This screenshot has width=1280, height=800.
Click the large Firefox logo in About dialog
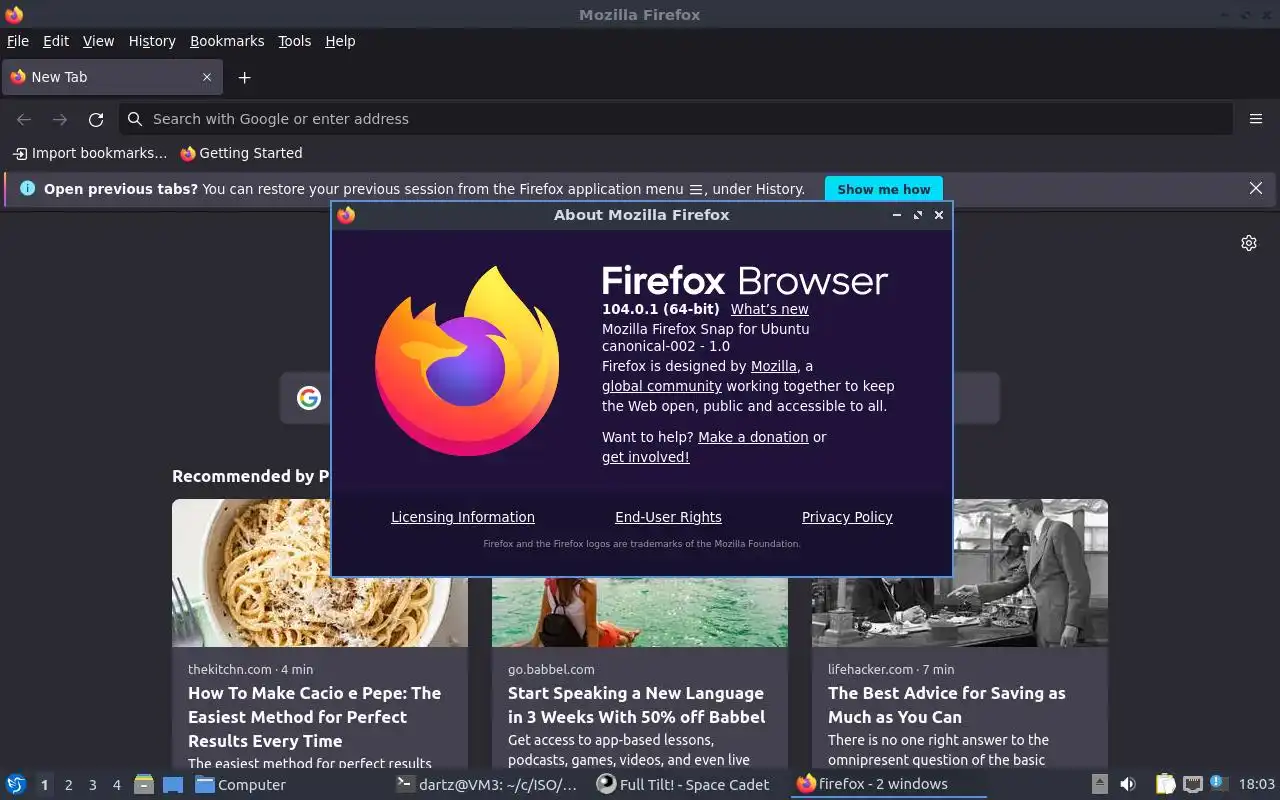467,361
